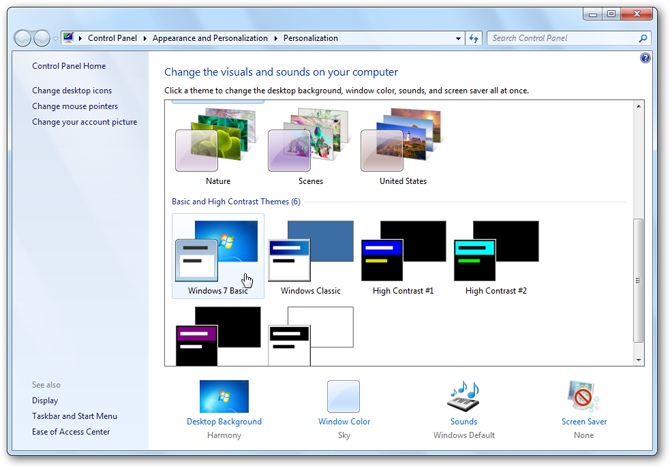This screenshot has width=670, height=468.
Task: Select the purple High Contrast Black theme
Action: (x=218, y=336)
